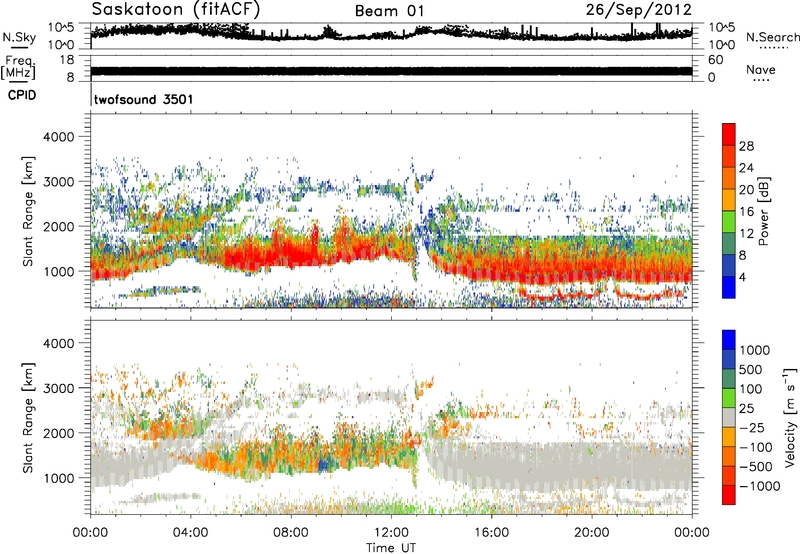This screenshot has width=800, height=554.
Task: Click Velocity colorbar tick '-1000'
Action: tap(759, 486)
